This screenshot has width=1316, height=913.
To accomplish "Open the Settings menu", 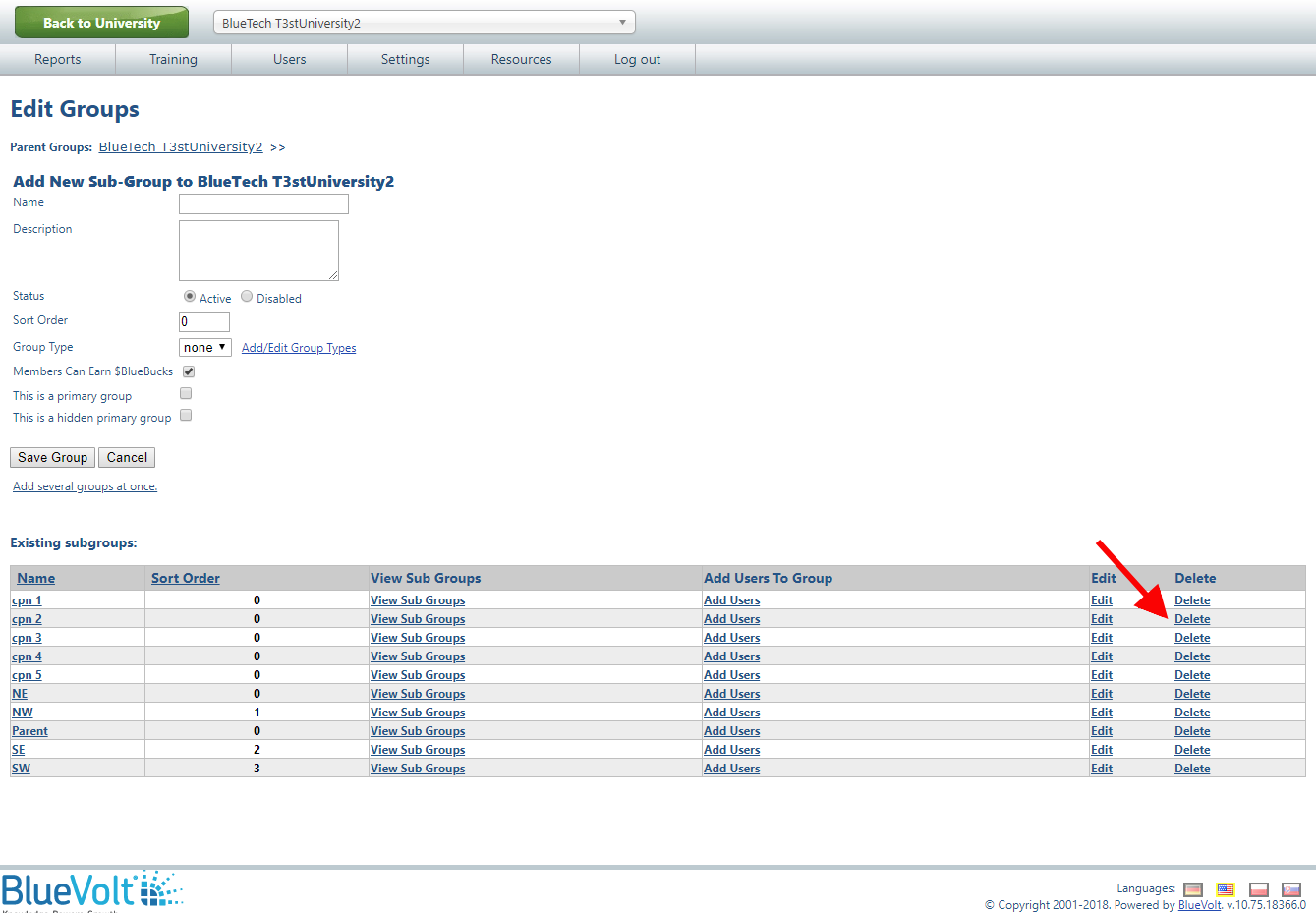I will 405,59.
